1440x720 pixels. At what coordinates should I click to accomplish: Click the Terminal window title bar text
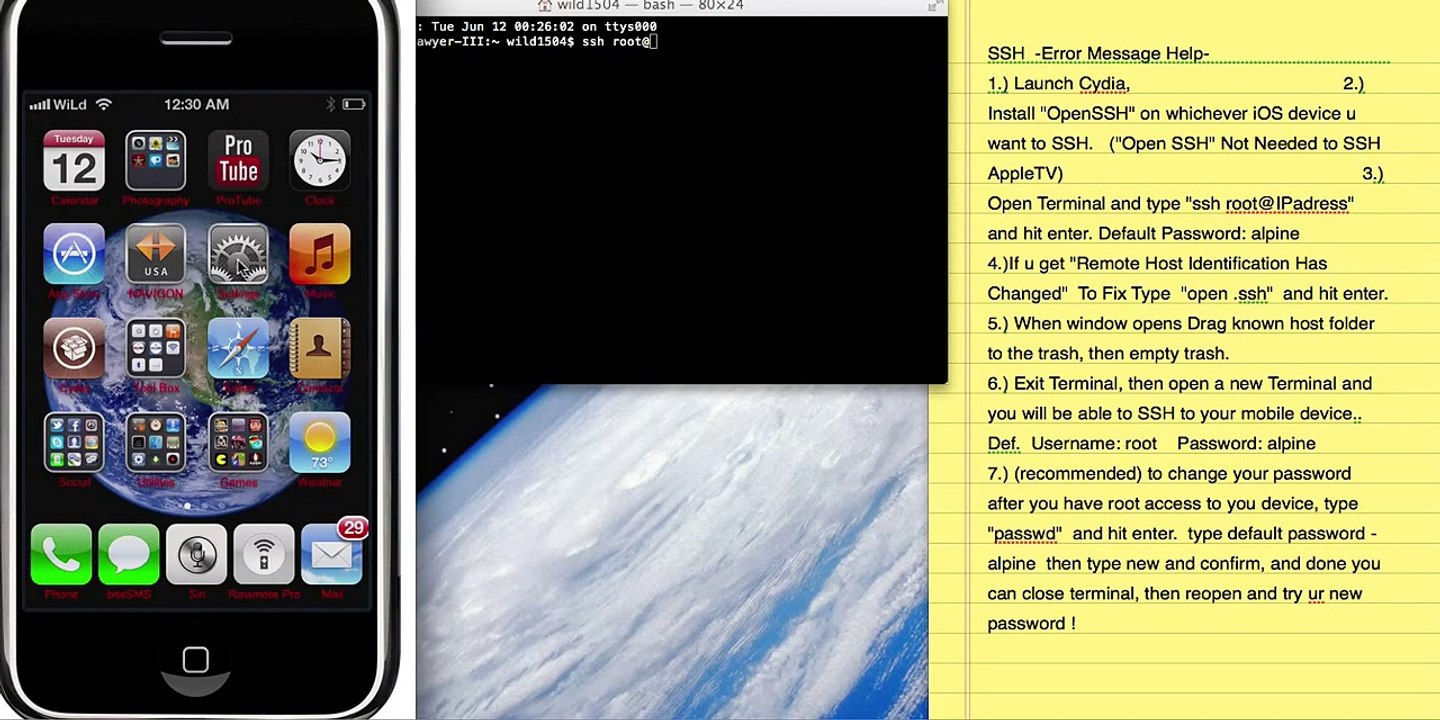click(650, 5)
